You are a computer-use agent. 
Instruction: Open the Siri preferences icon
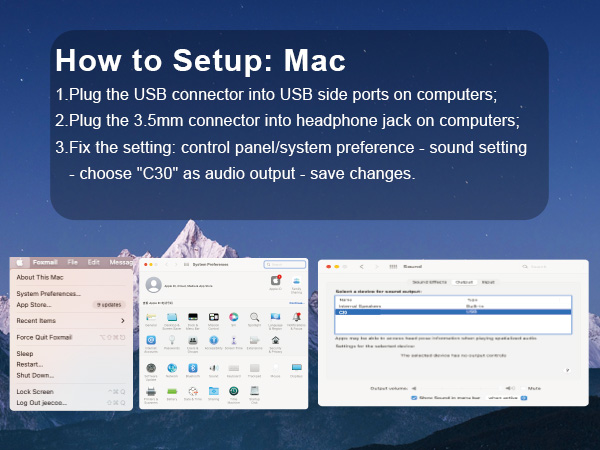[234, 317]
